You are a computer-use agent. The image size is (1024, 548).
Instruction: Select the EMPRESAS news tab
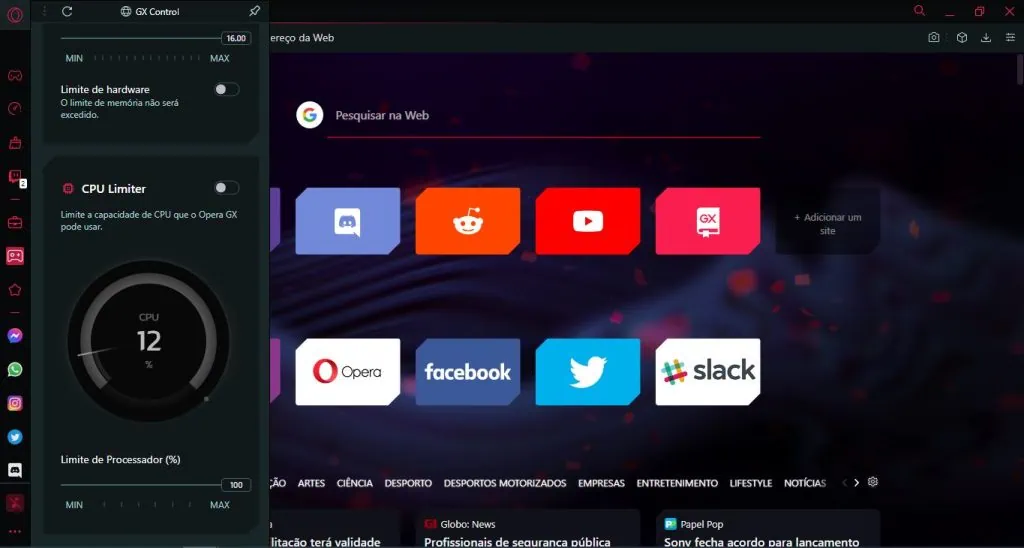pyautogui.click(x=601, y=483)
